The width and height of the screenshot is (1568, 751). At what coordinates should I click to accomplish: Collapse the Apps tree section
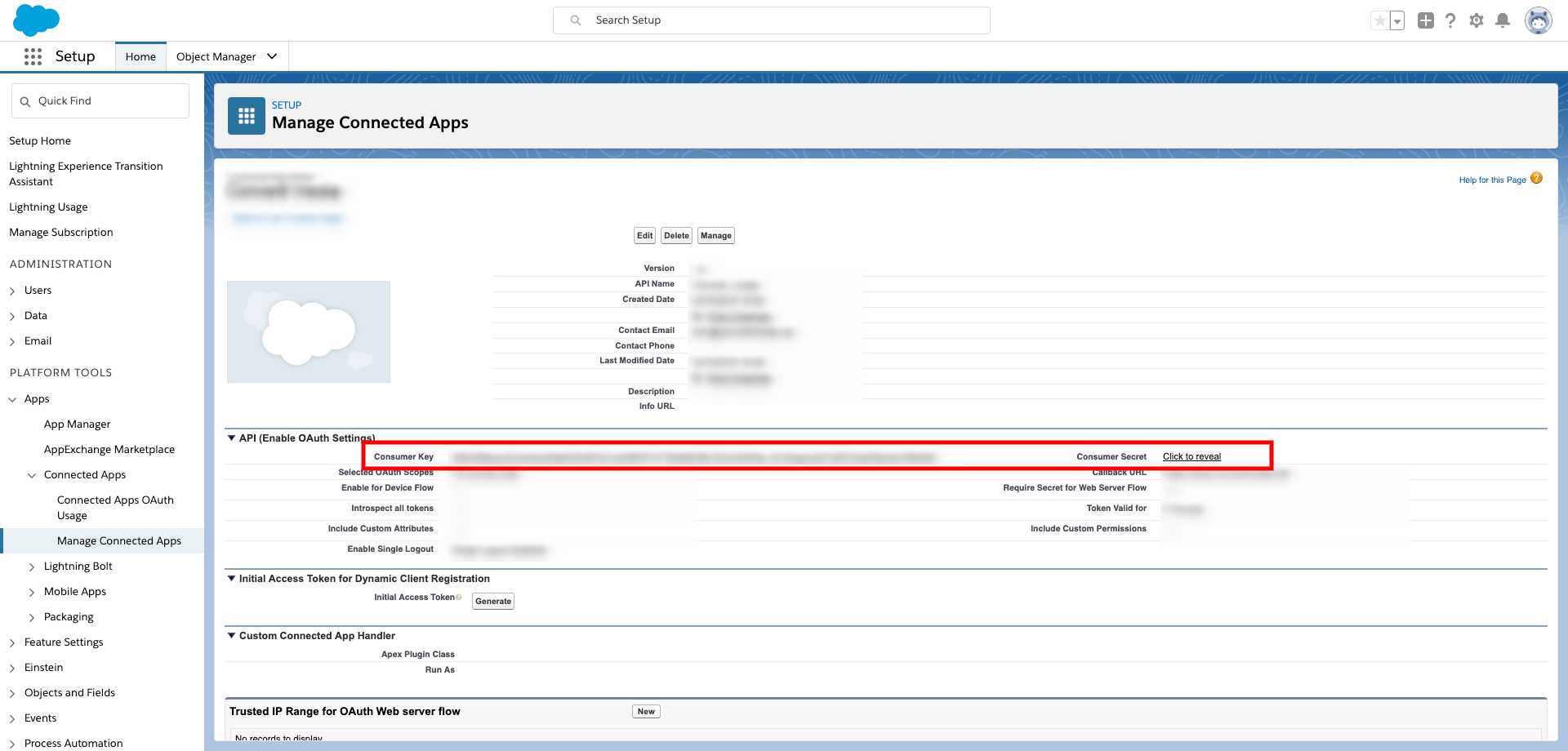pos(12,399)
